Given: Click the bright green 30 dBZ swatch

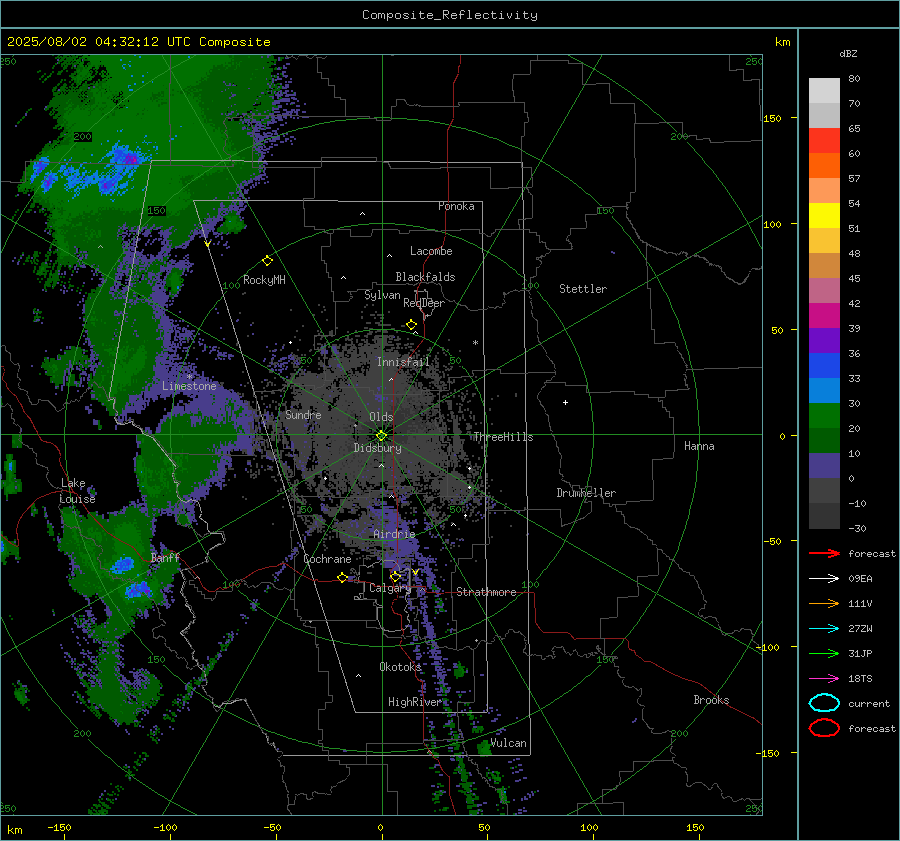Looking at the screenshot, I should click(x=824, y=416).
